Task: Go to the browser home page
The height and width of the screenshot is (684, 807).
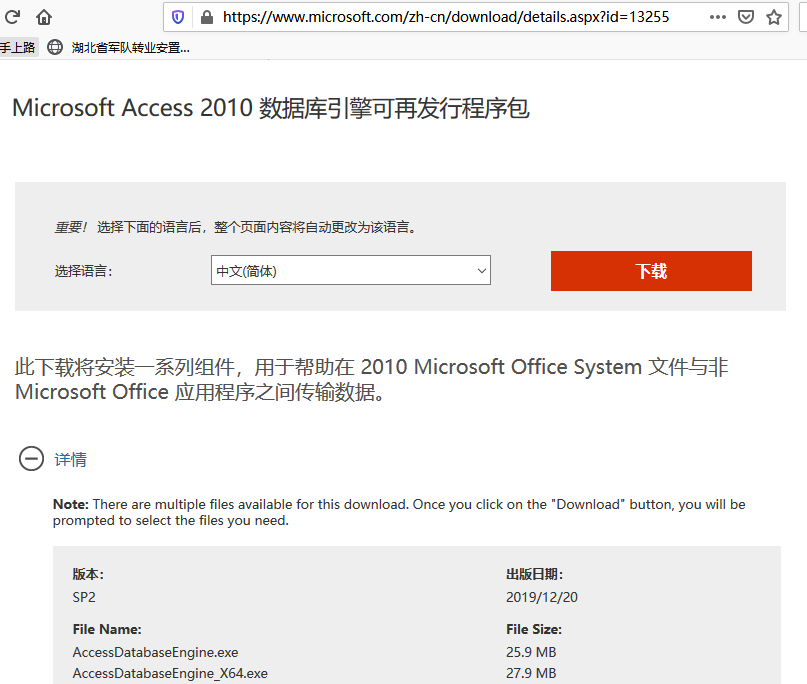Action: pos(44,17)
